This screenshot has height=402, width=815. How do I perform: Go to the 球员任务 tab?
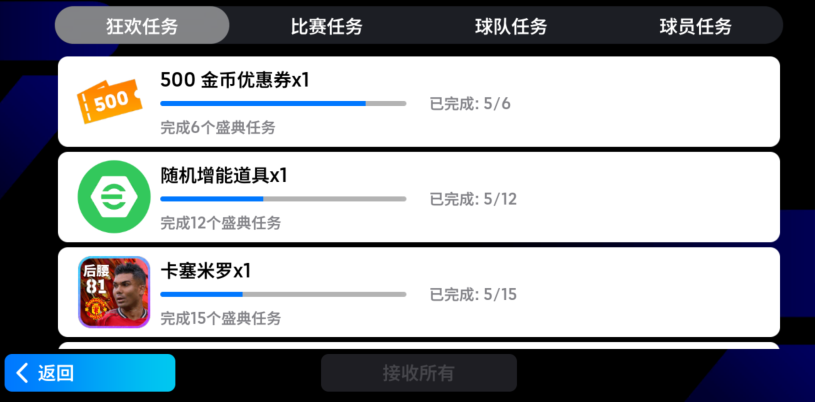(695, 26)
